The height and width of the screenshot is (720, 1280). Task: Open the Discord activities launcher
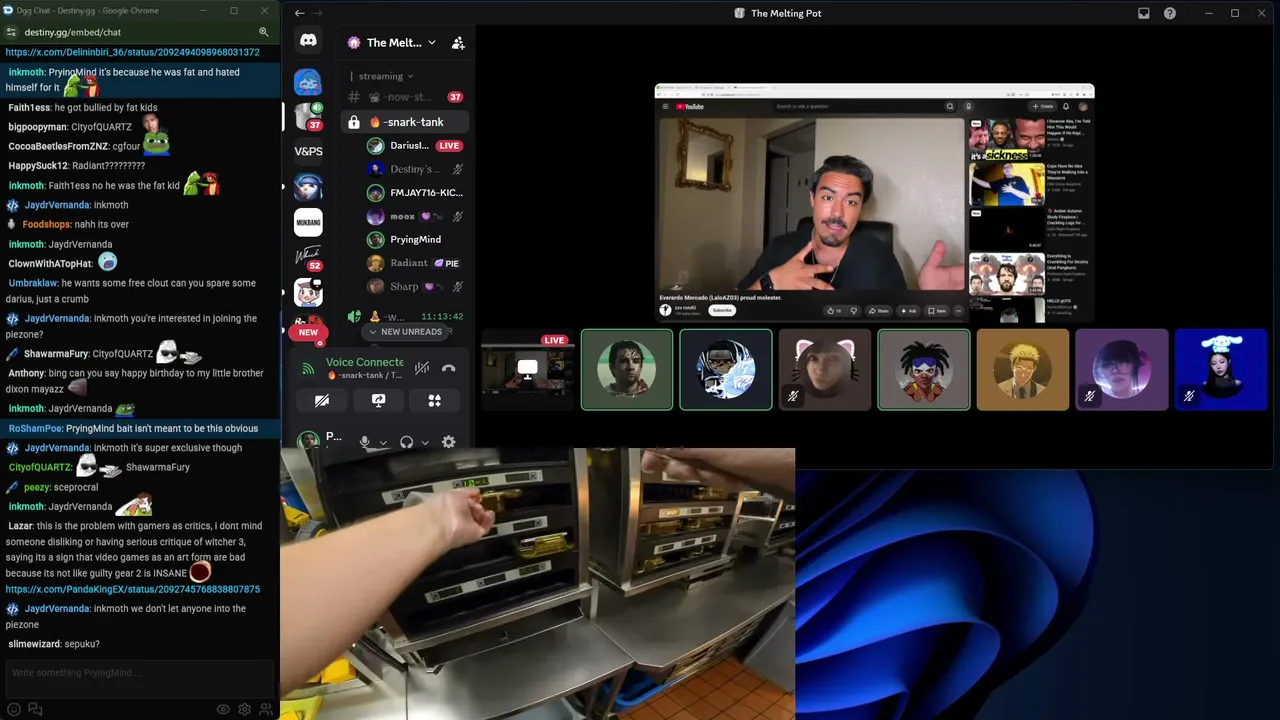(435, 400)
